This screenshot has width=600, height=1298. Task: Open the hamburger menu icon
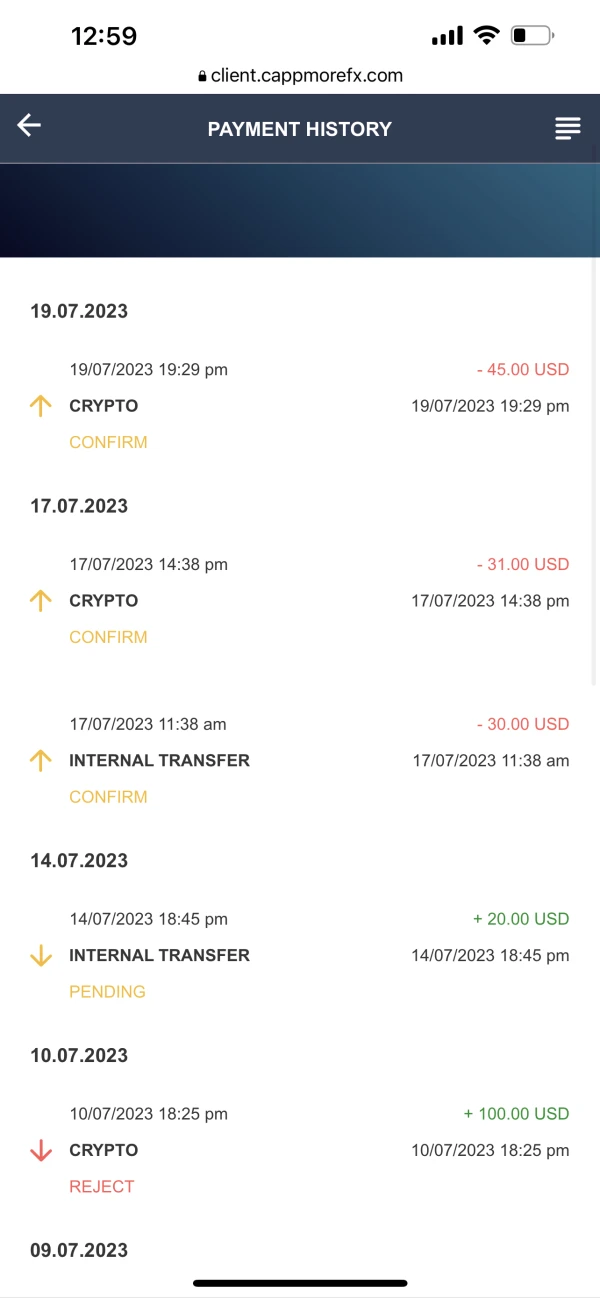(568, 128)
